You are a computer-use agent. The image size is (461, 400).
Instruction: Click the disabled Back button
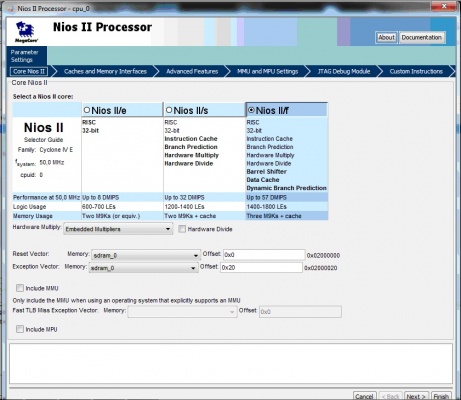point(390,396)
